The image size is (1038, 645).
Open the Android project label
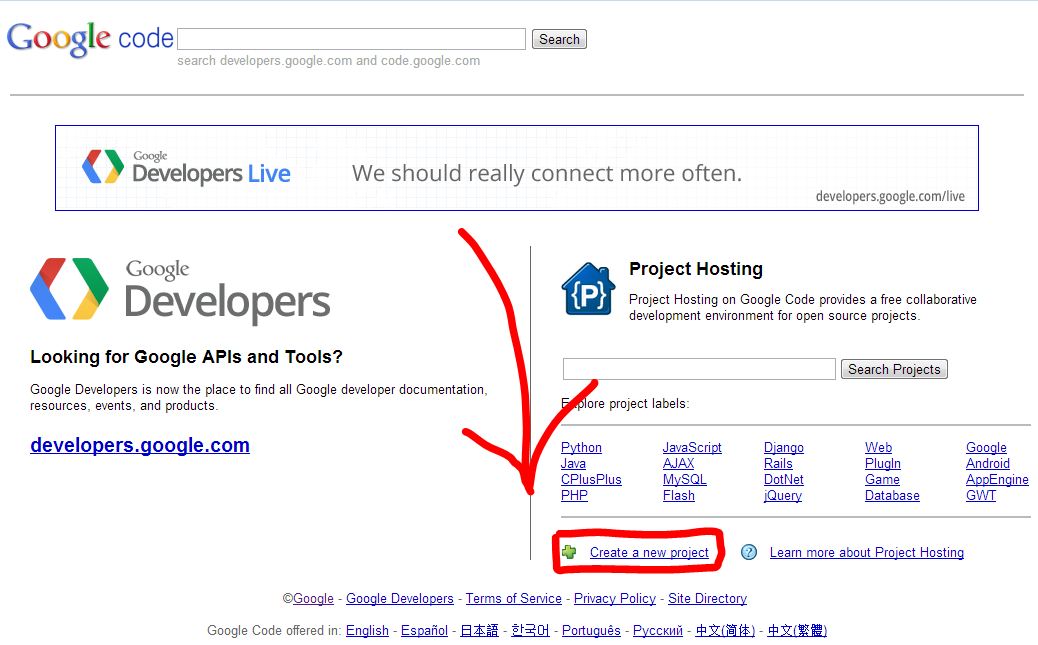pyautogui.click(x=988, y=464)
